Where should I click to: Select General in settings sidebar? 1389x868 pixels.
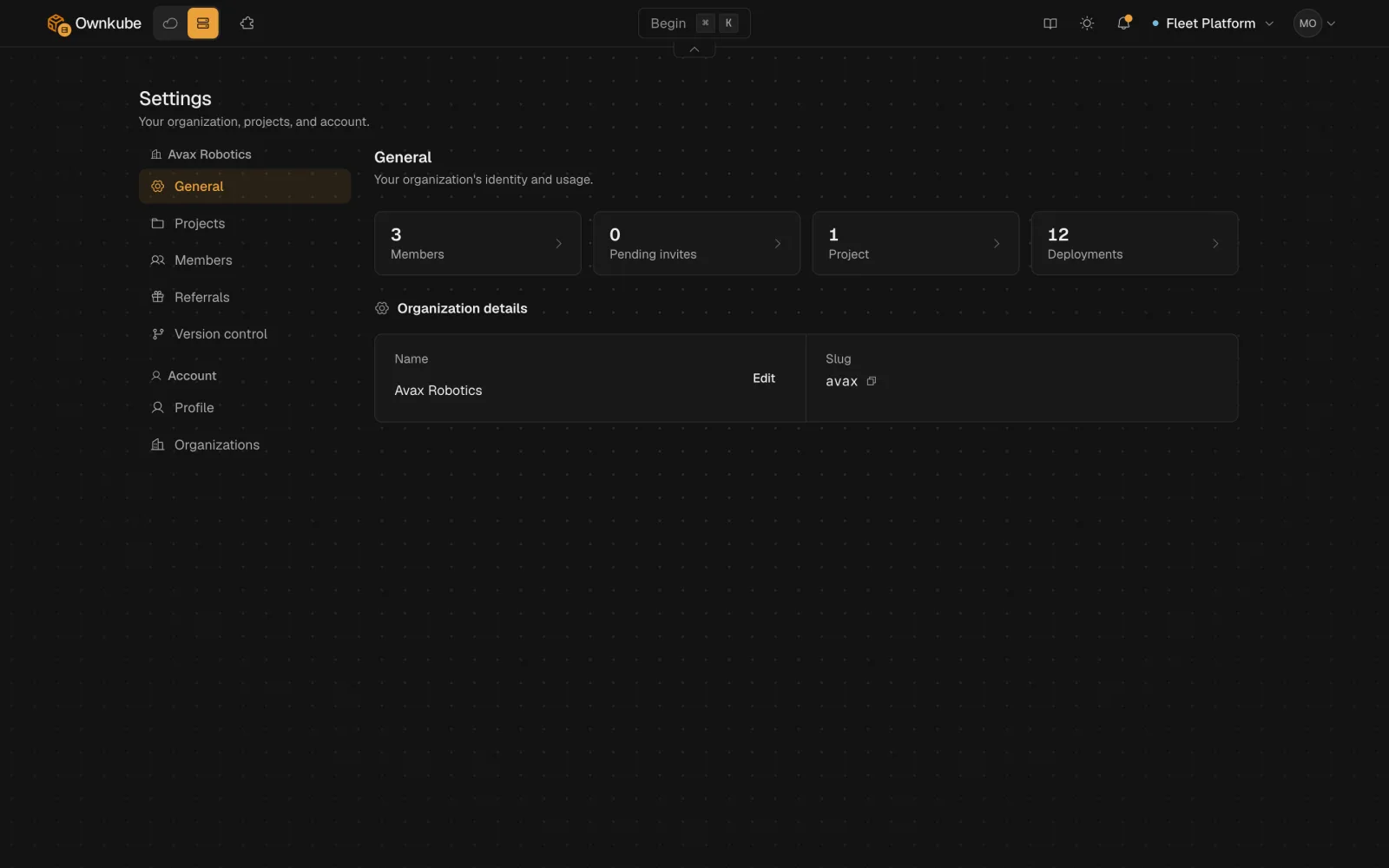[x=245, y=186]
